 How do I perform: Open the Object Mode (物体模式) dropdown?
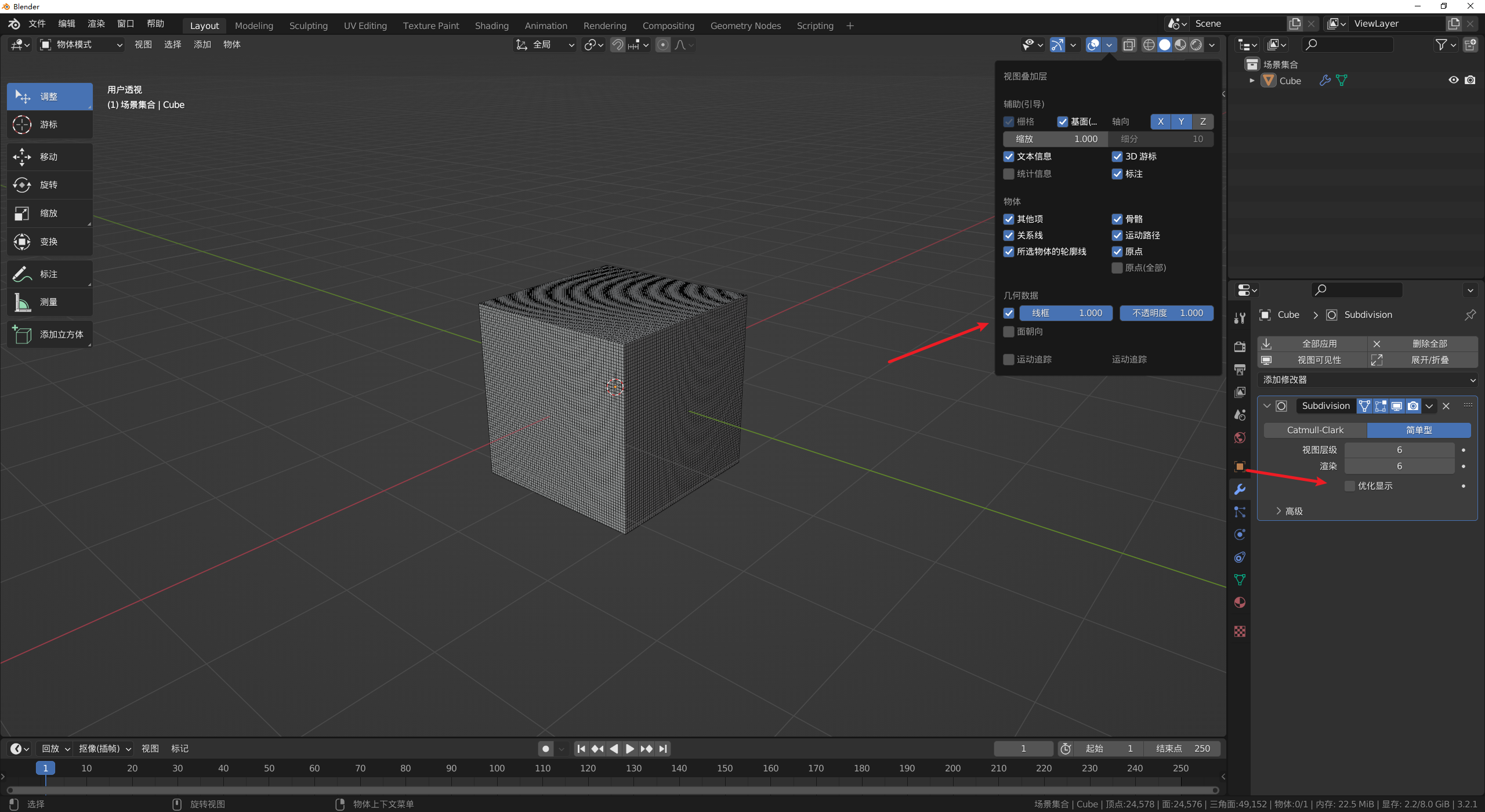click(x=81, y=45)
